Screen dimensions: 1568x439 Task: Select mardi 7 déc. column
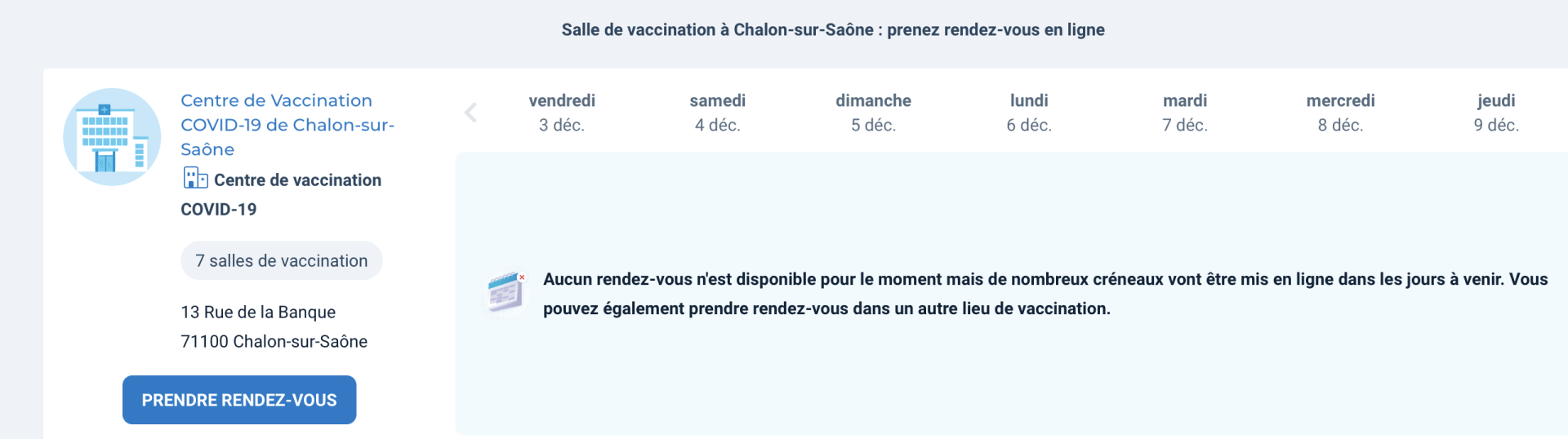pos(1185,113)
